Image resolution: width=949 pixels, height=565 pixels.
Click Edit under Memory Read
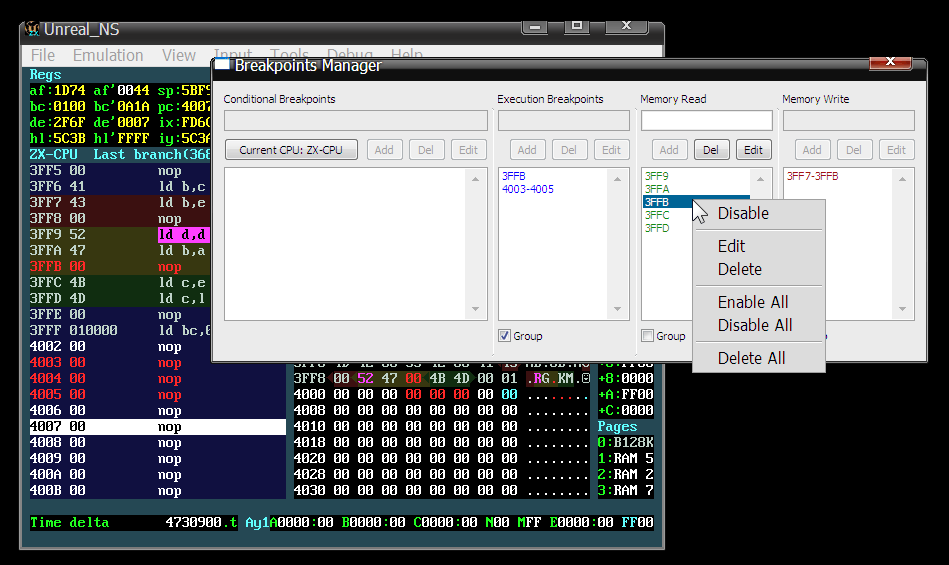754,150
